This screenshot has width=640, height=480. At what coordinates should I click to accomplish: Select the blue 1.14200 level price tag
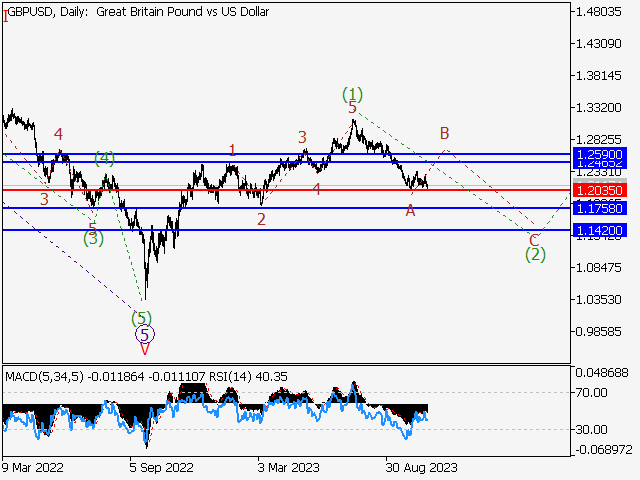click(x=600, y=230)
